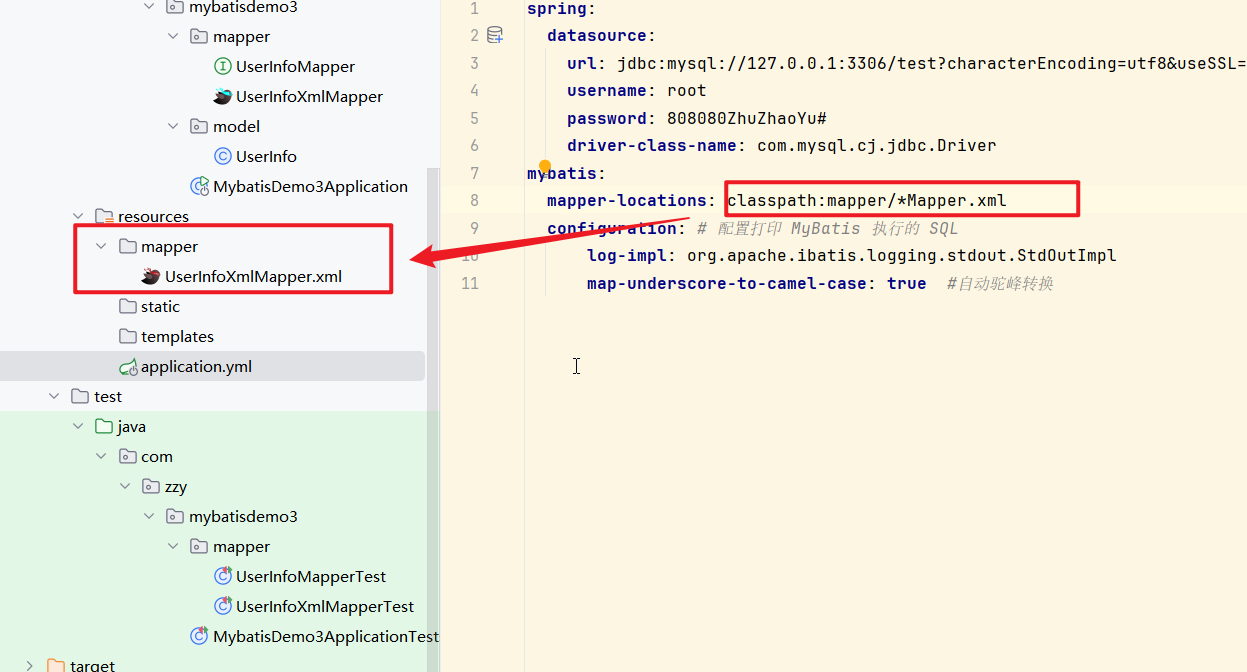Click the jdbc:mysql url value
Image resolution: width=1247 pixels, height=672 pixels.
point(931,64)
